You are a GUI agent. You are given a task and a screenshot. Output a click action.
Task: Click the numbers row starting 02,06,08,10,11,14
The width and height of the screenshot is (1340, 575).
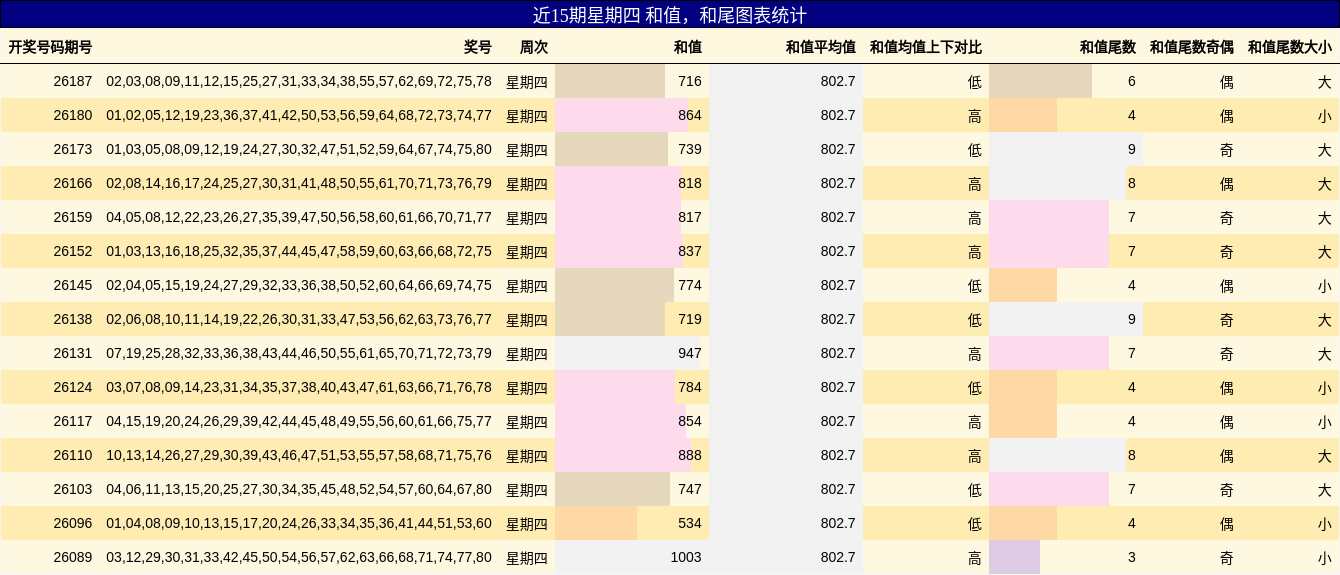click(299, 319)
